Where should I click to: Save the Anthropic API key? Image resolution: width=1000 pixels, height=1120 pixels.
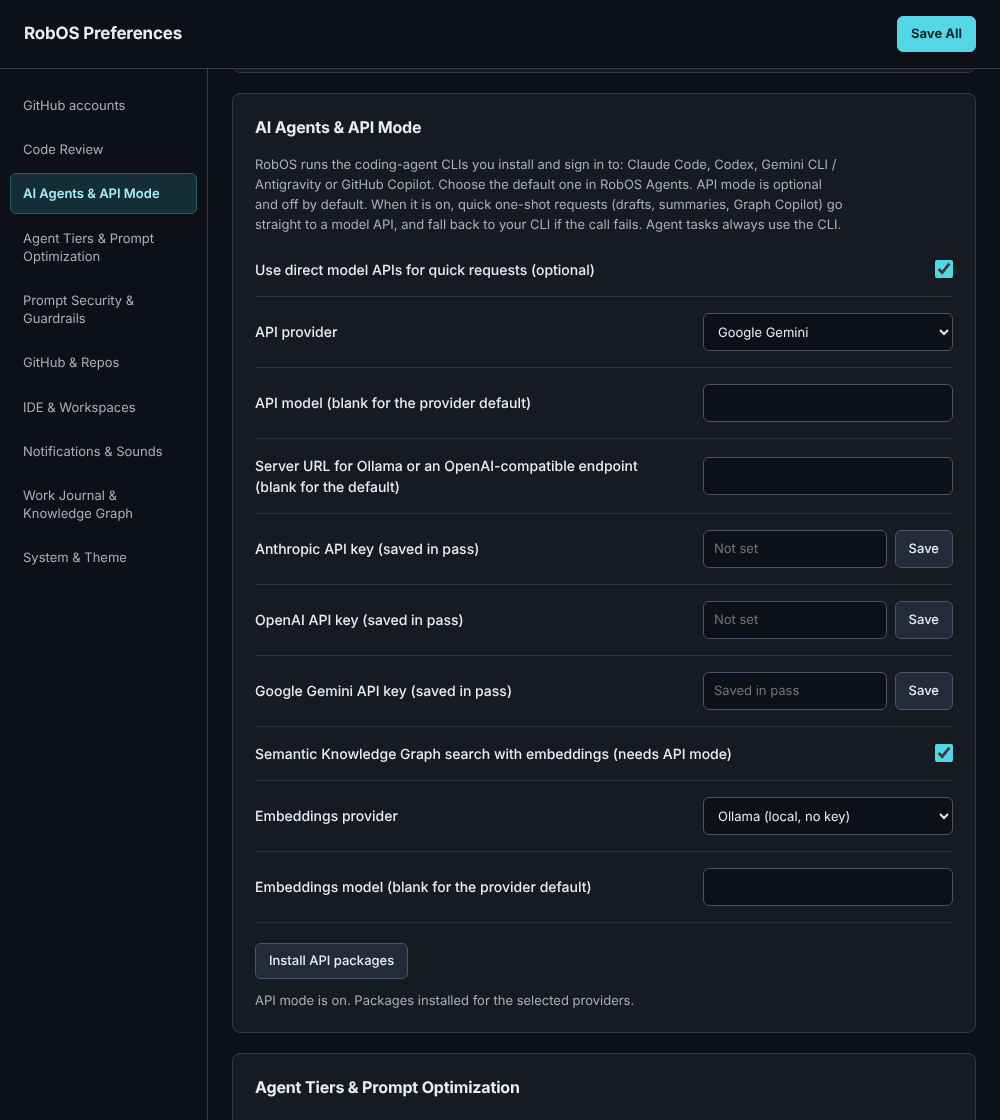924,549
